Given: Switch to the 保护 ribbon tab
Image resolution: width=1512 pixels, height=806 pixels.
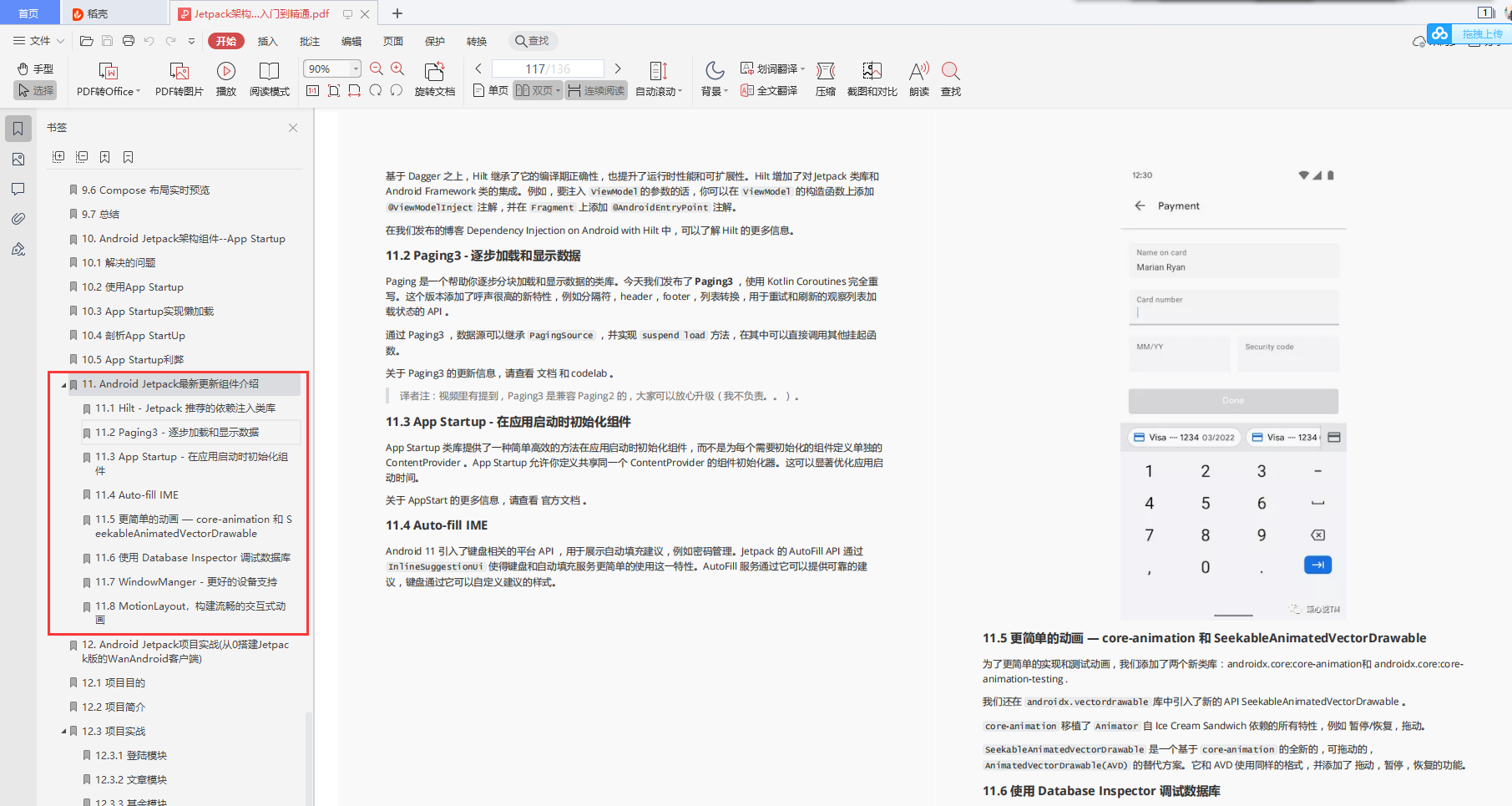Looking at the screenshot, I should [435, 41].
